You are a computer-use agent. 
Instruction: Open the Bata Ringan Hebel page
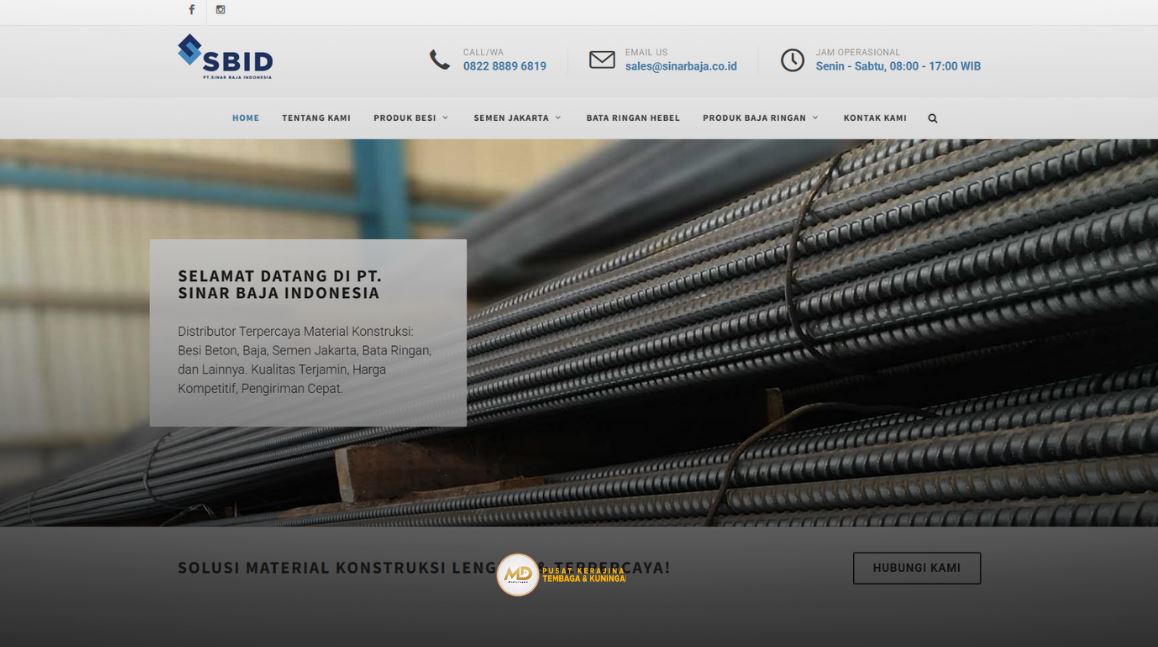click(x=633, y=118)
